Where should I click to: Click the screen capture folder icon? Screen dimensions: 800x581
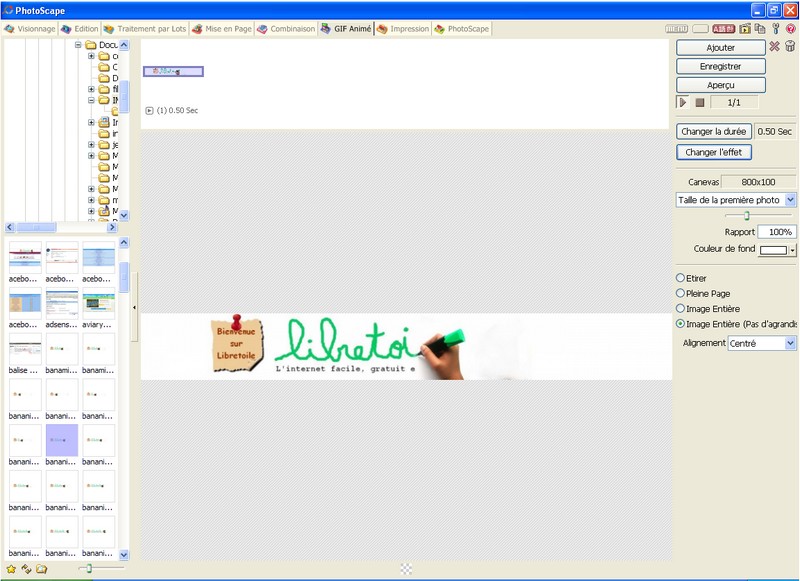coord(745,29)
